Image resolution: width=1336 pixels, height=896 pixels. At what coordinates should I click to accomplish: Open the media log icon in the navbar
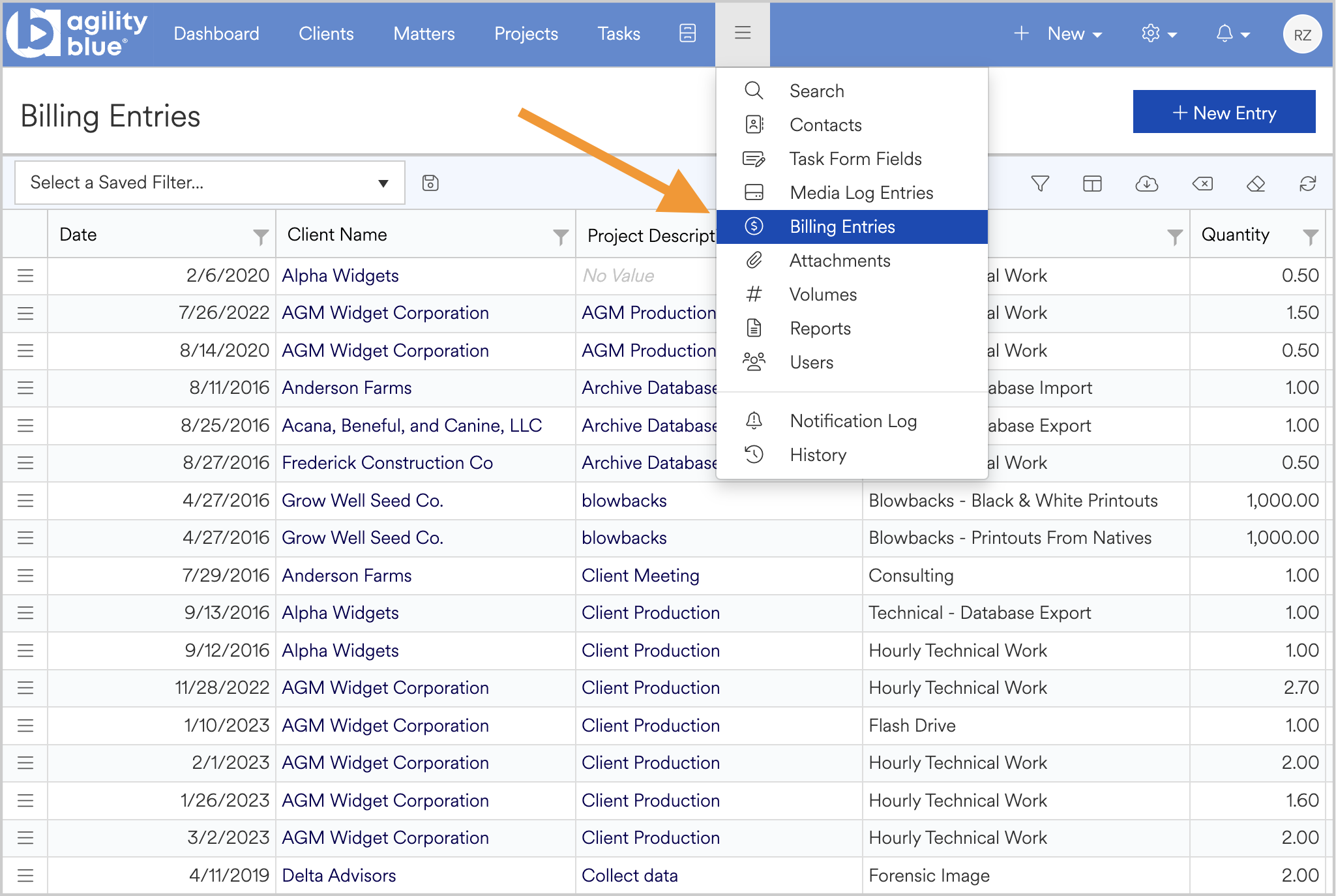[687, 33]
